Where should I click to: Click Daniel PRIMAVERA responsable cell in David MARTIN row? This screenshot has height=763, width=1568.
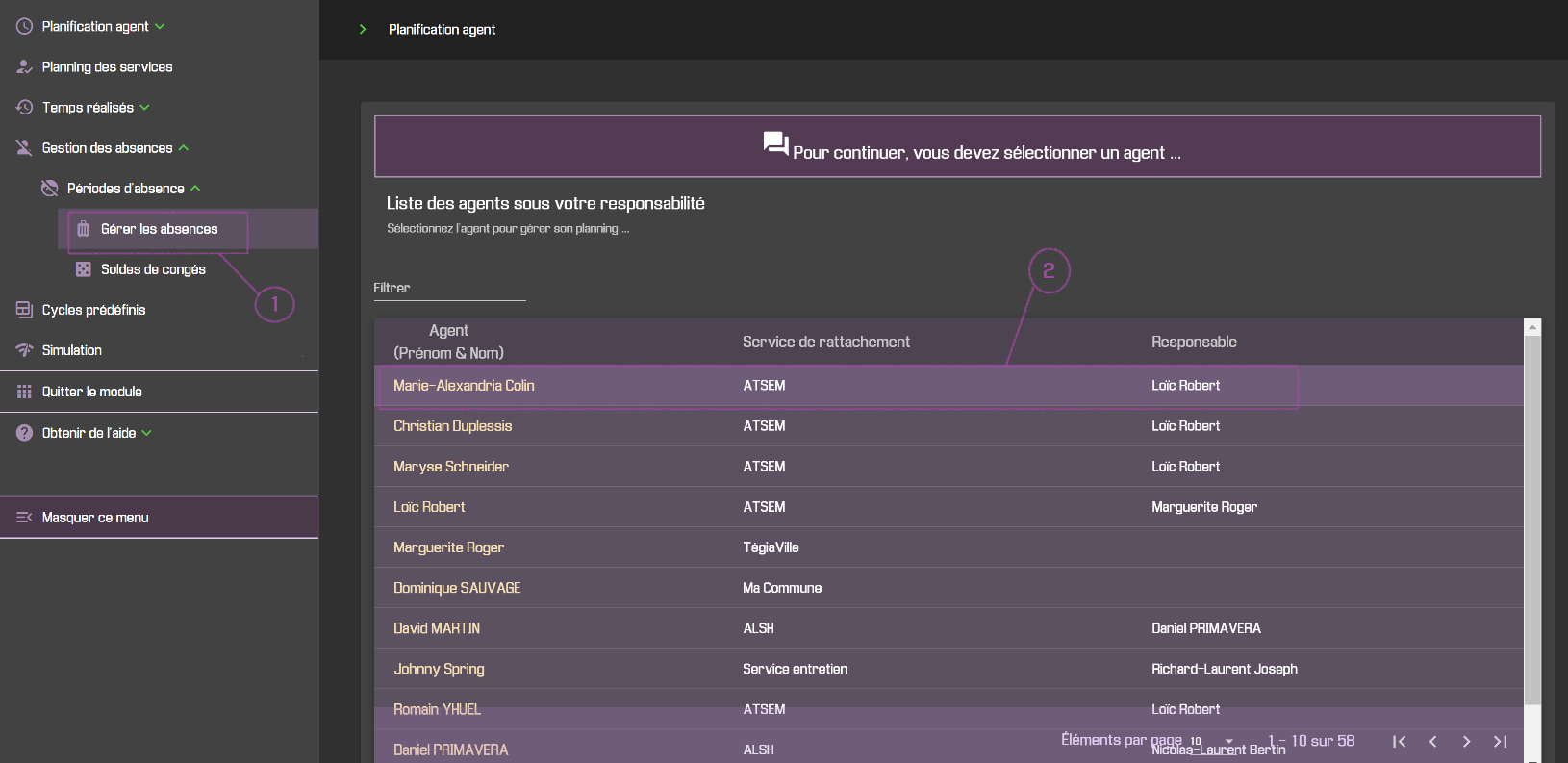(1206, 628)
